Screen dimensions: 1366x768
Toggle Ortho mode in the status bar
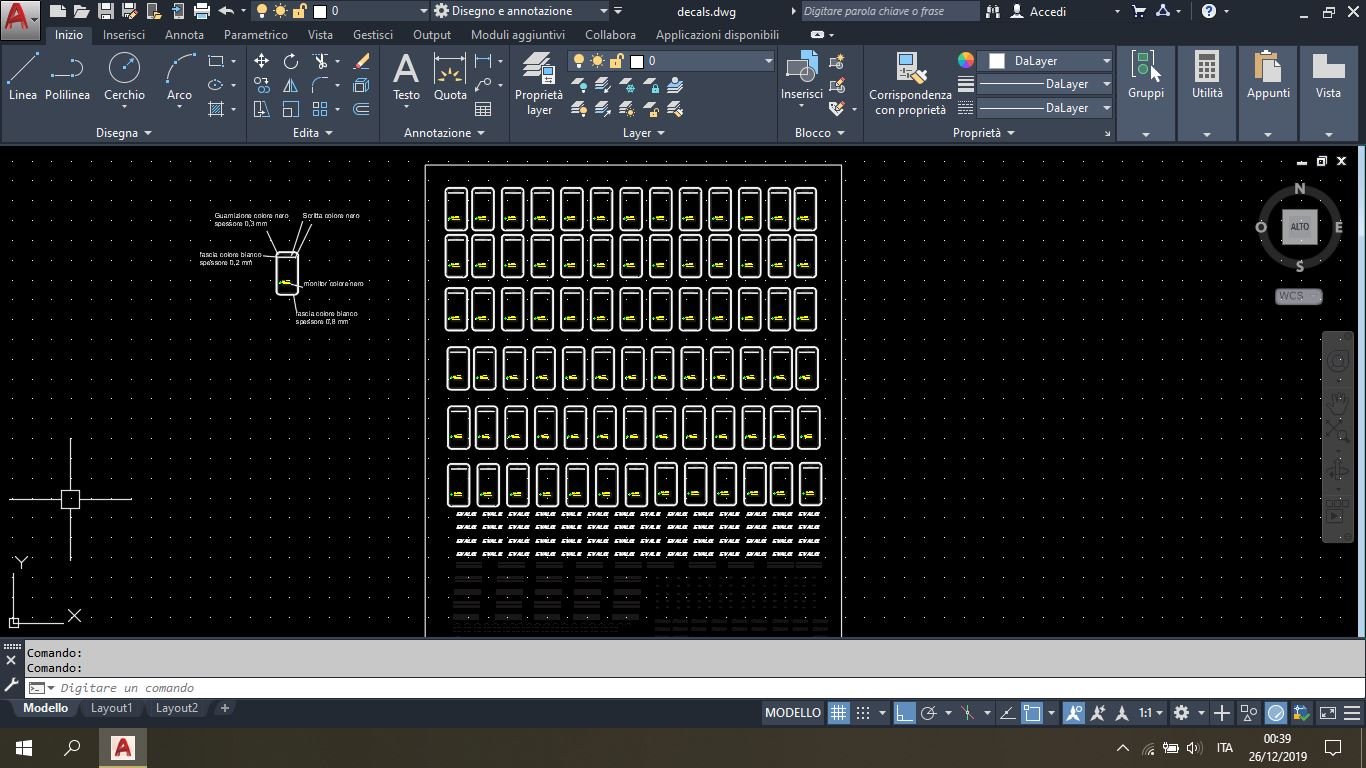coord(904,713)
